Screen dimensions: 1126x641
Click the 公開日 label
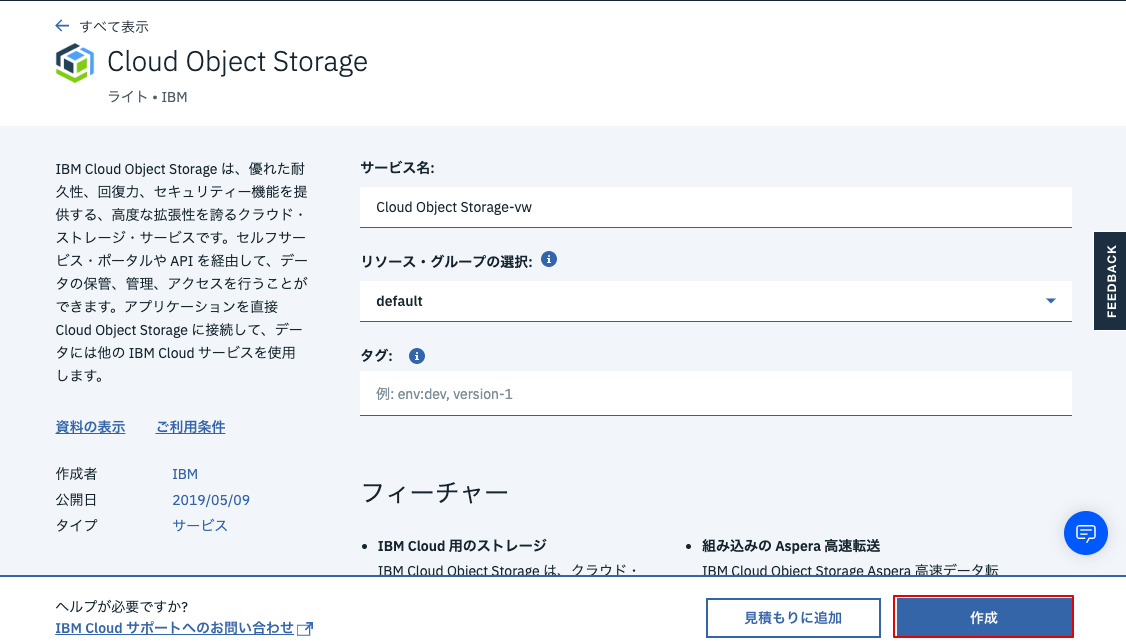click(76, 500)
